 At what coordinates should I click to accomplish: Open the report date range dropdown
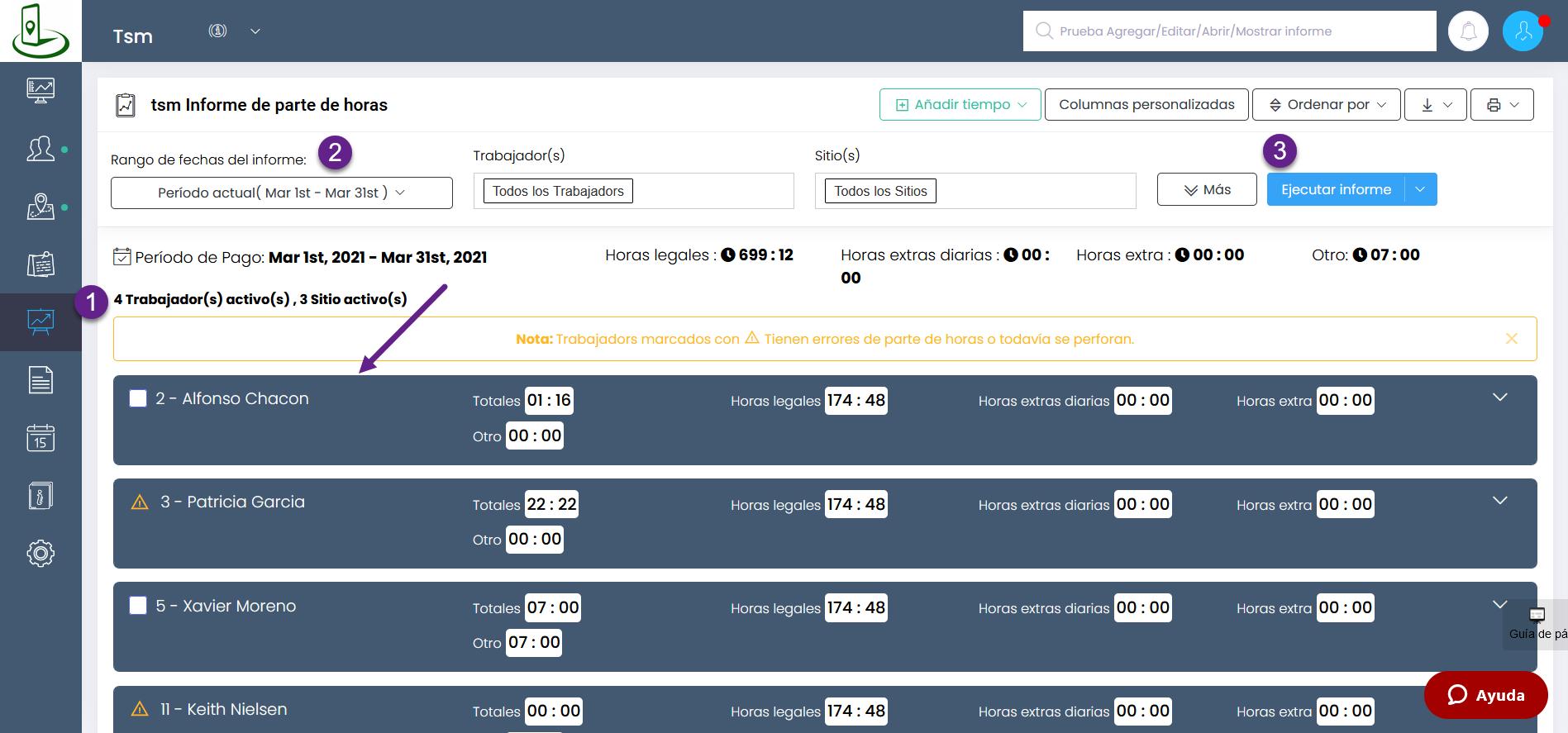pyautogui.click(x=281, y=193)
